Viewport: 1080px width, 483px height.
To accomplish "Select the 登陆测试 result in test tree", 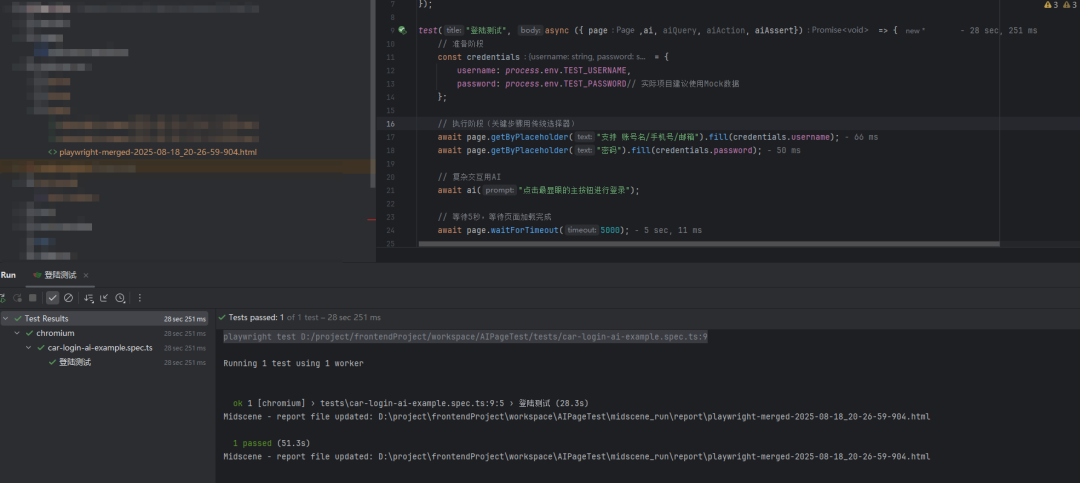I will click(x=74, y=362).
